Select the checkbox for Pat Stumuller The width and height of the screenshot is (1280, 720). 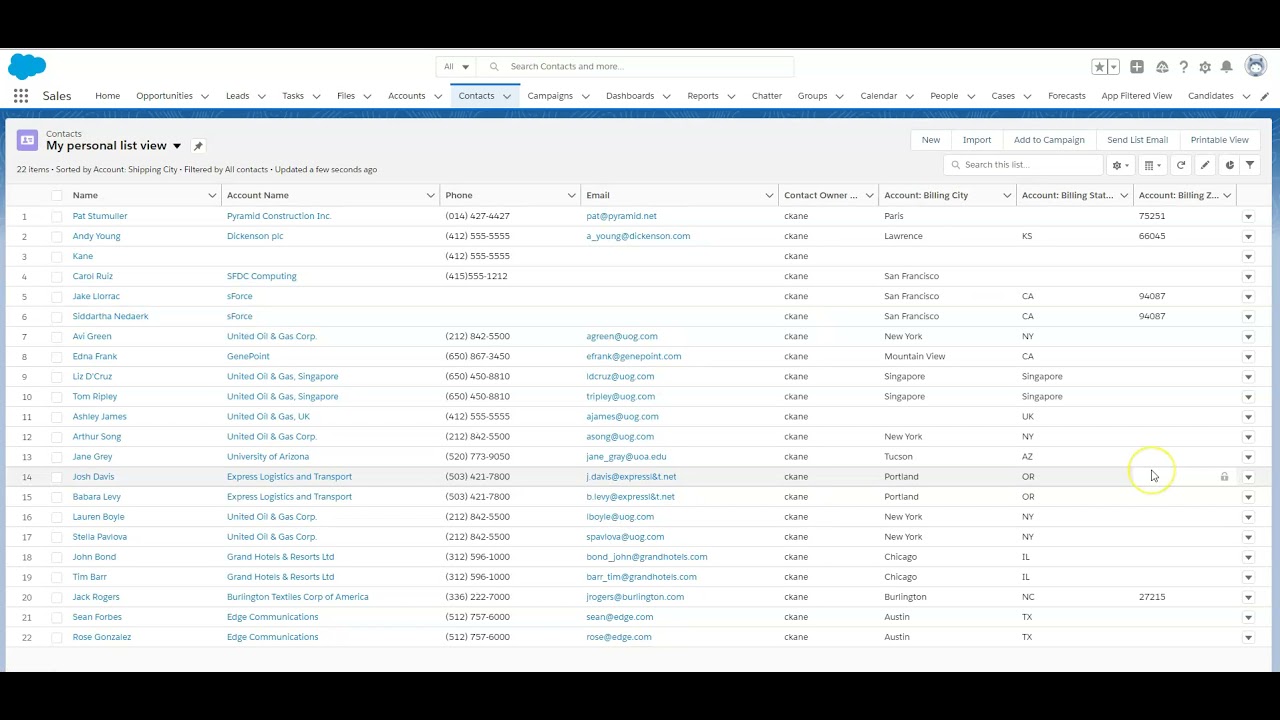(x=56, y=216)
